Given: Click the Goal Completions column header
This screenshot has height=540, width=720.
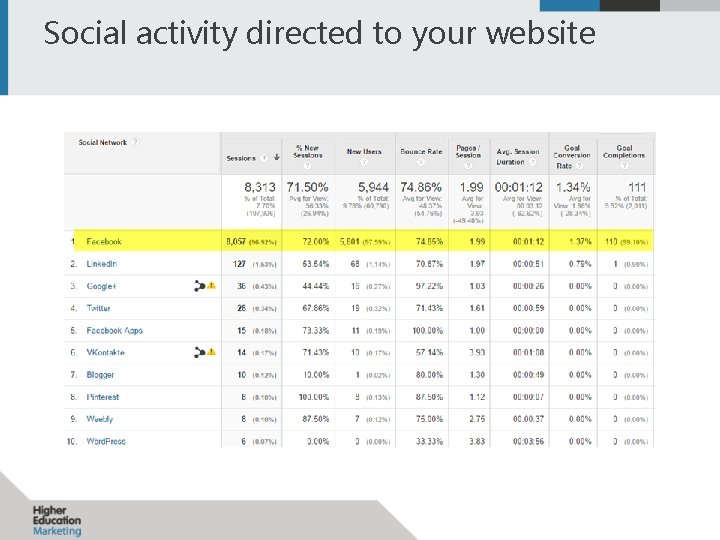Looking at the screenshot, I should coord(624,152).
